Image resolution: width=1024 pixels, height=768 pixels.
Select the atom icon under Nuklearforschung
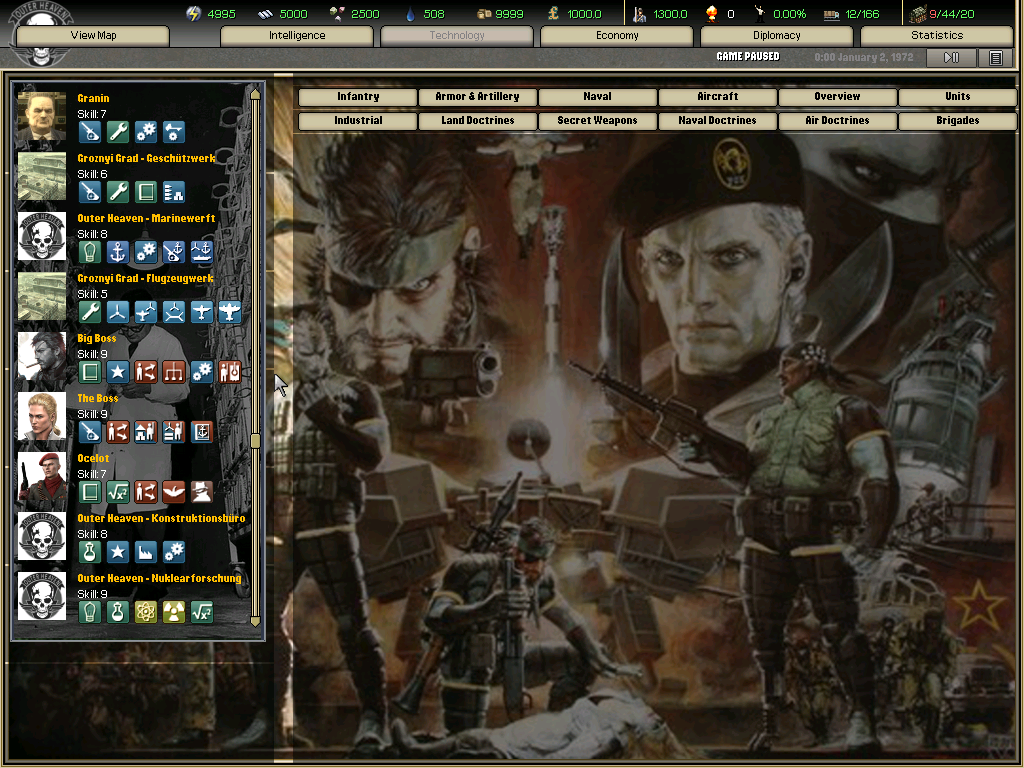(x=146, y=611)
